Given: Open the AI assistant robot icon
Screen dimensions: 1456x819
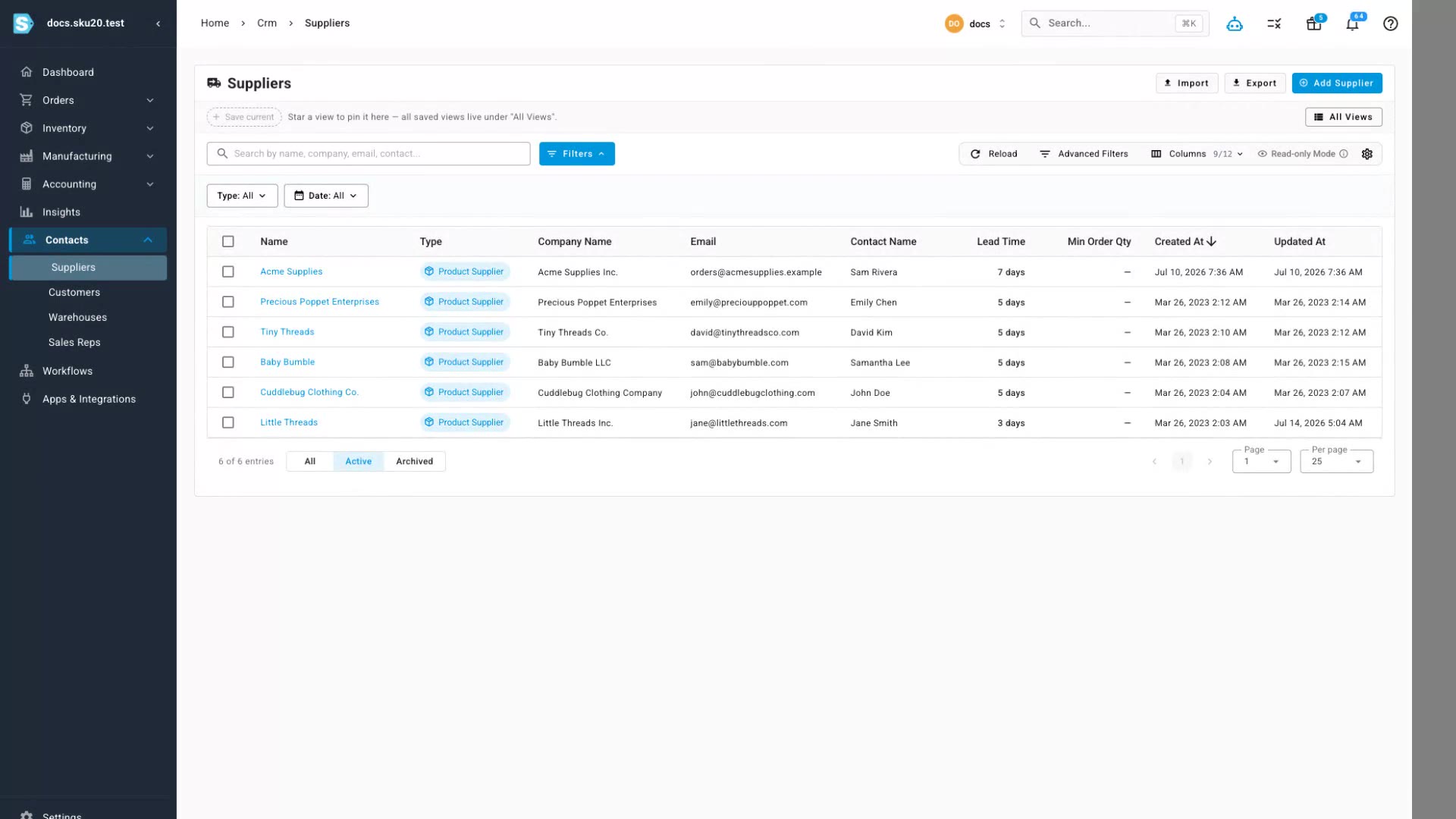Looking at the screenshot, I should (1235, 24).
